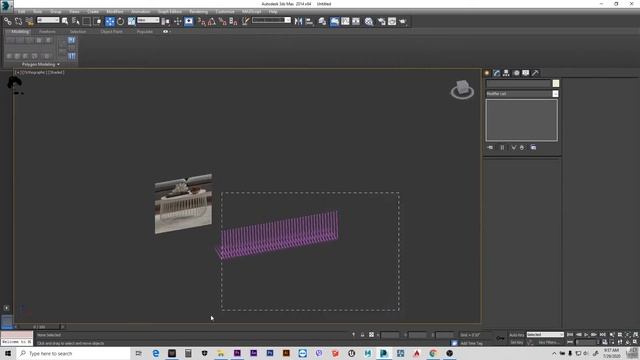Toggle the Auto Key button
This screenshot has height=360, width=640.
(x=516, y=335)
